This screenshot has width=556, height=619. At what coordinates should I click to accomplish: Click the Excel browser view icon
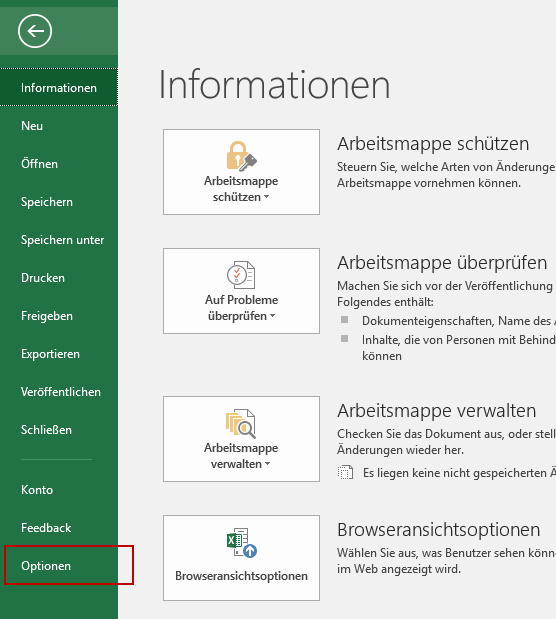pos(242,542)
